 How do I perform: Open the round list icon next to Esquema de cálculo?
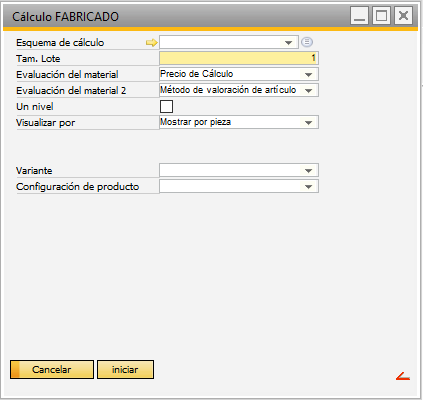click(x=307, y=42)
